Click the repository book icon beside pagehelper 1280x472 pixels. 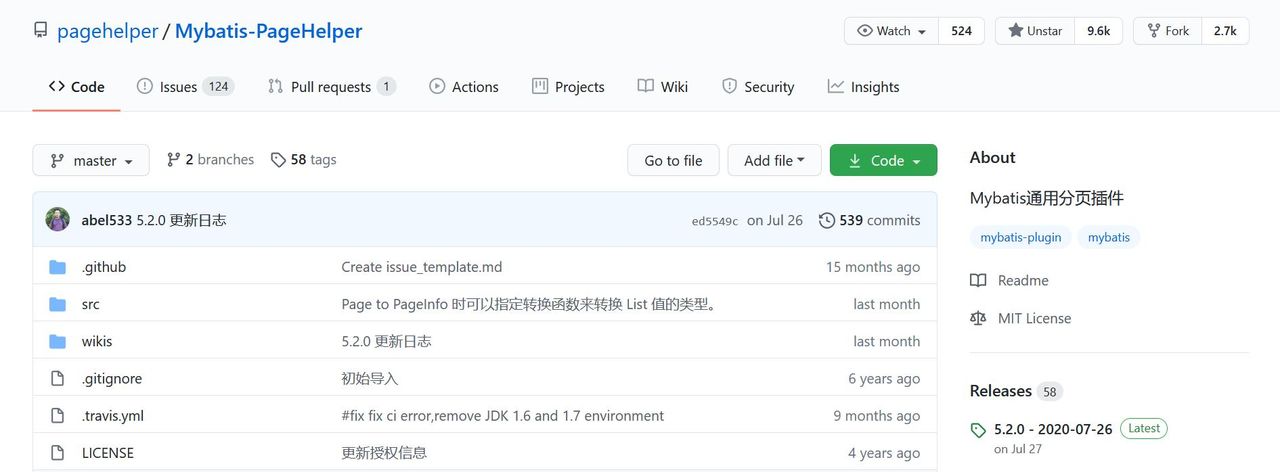(x=40, y=31)
